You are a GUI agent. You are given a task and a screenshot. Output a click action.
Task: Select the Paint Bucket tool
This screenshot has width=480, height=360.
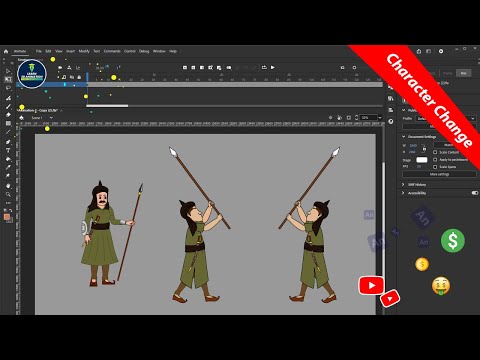8,159
